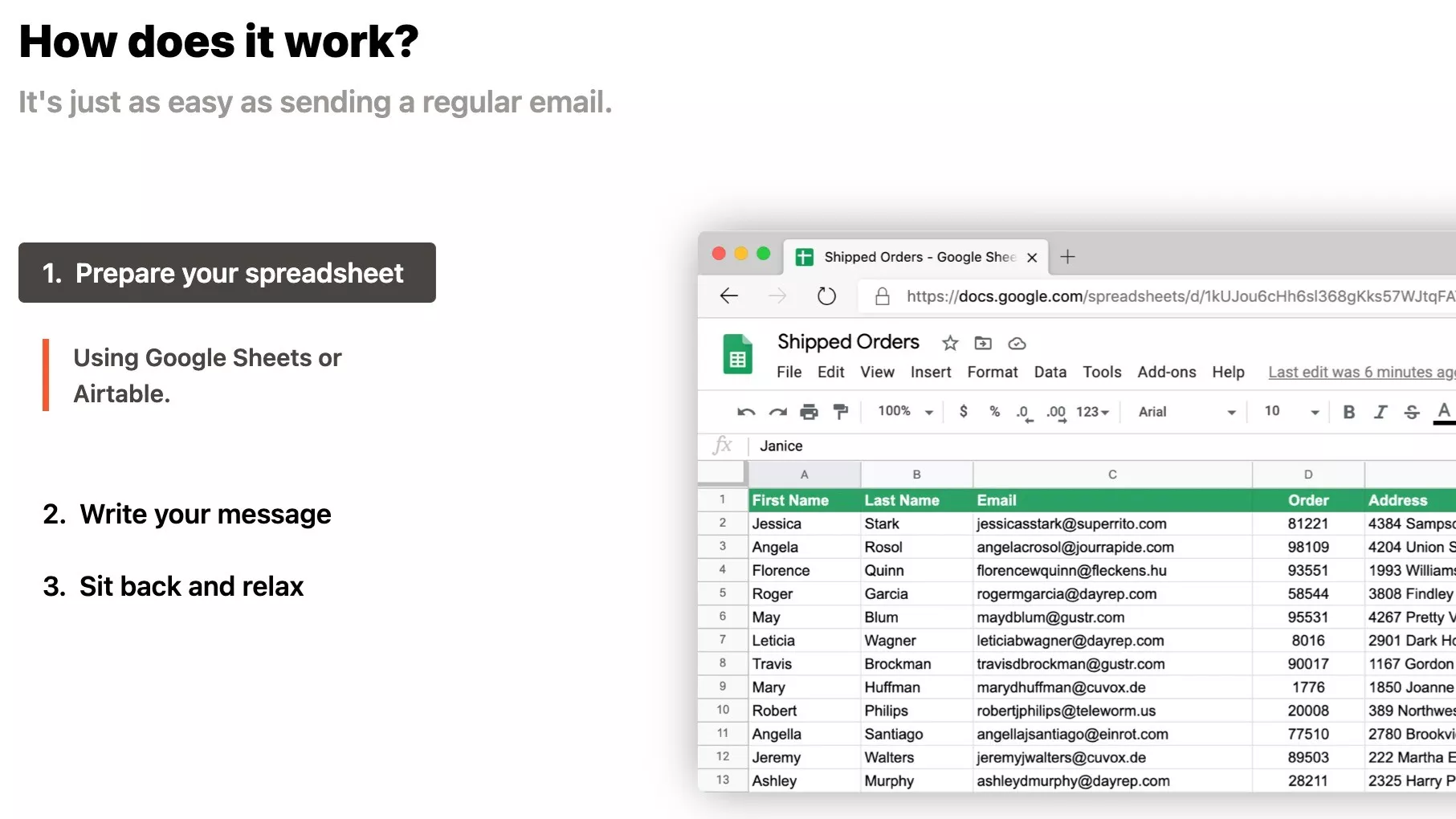1456x819 pixels.
Task: Select the paint format roller icon
Action: click(840, 412)
